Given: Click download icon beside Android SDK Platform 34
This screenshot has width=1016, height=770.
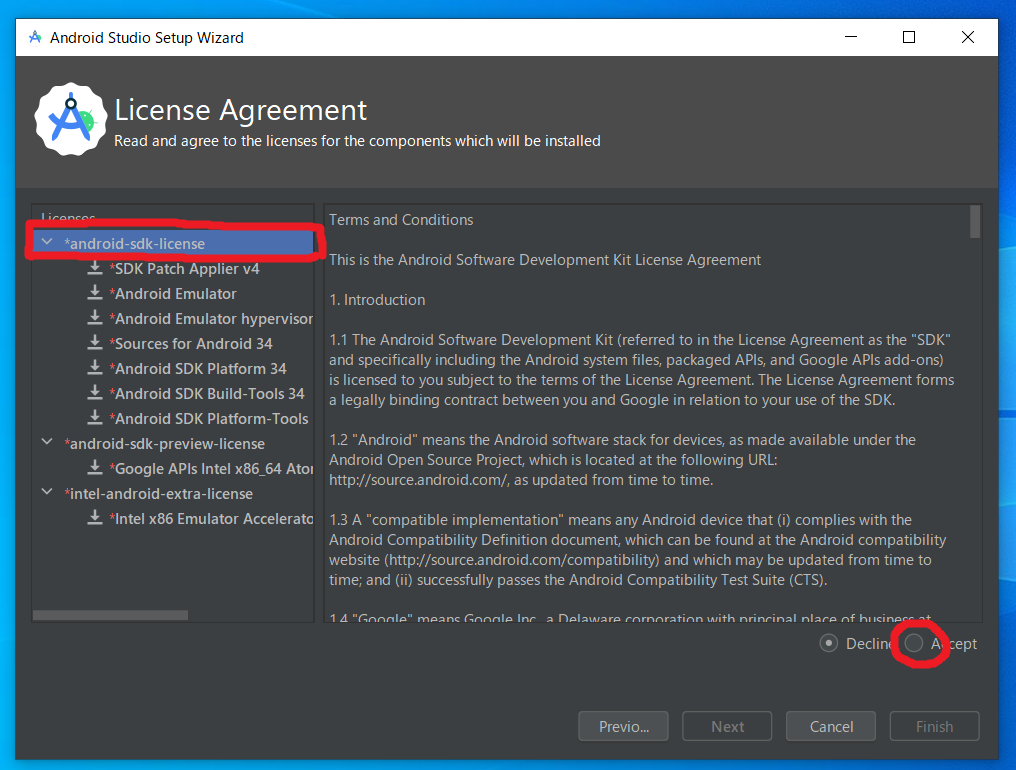Looking at the screenshot, I should click(x=95, y=368).
